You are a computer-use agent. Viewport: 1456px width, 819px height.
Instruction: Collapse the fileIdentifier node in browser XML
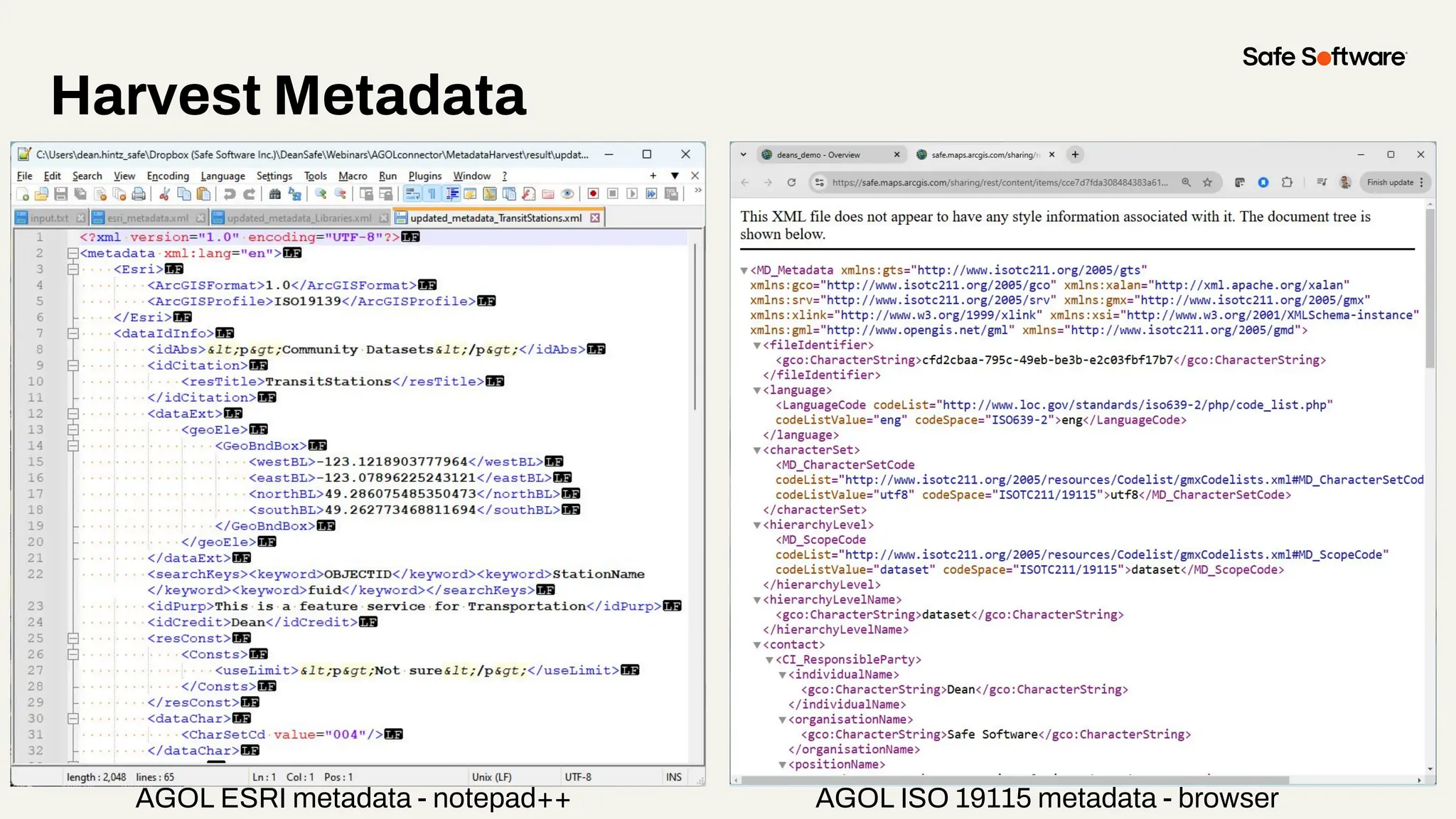click(x=757, y=346)
